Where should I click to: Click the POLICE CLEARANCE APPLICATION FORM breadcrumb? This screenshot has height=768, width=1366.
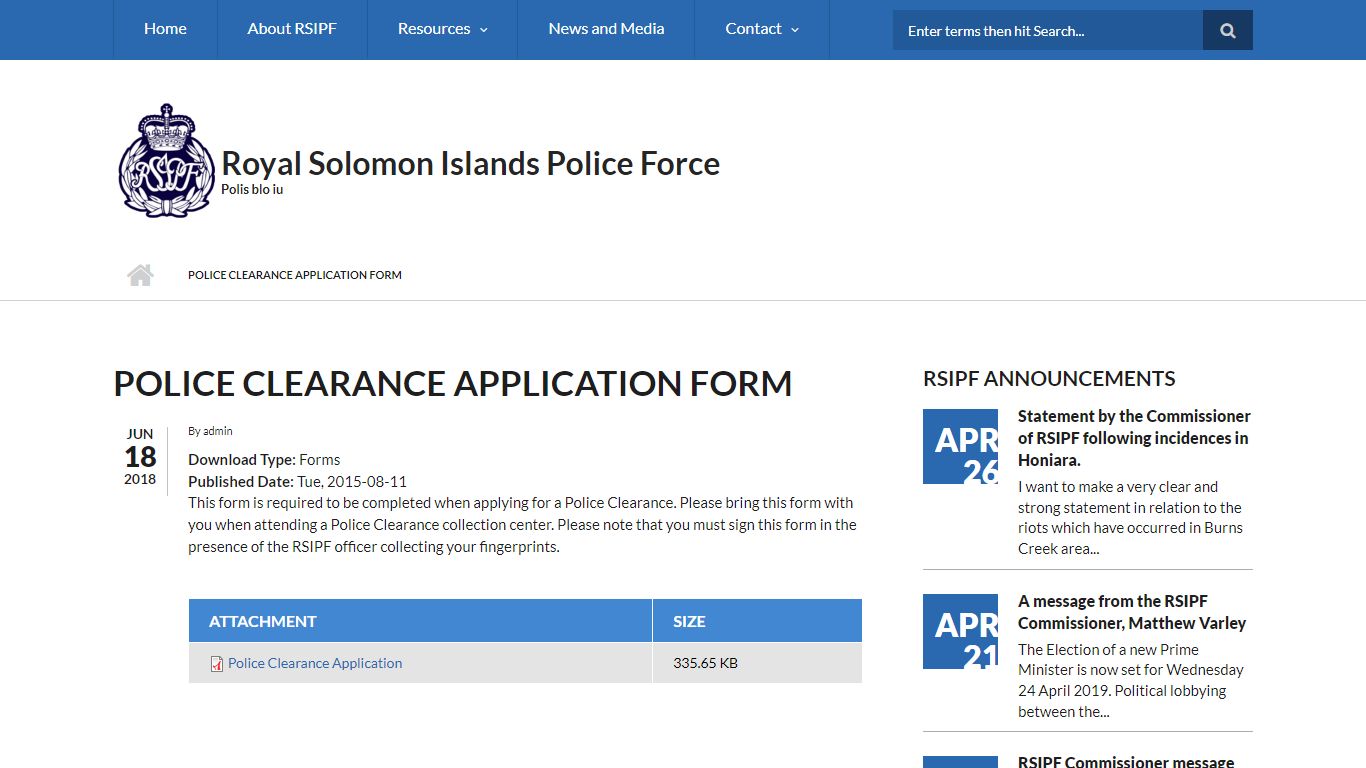[x=295, y=275]
